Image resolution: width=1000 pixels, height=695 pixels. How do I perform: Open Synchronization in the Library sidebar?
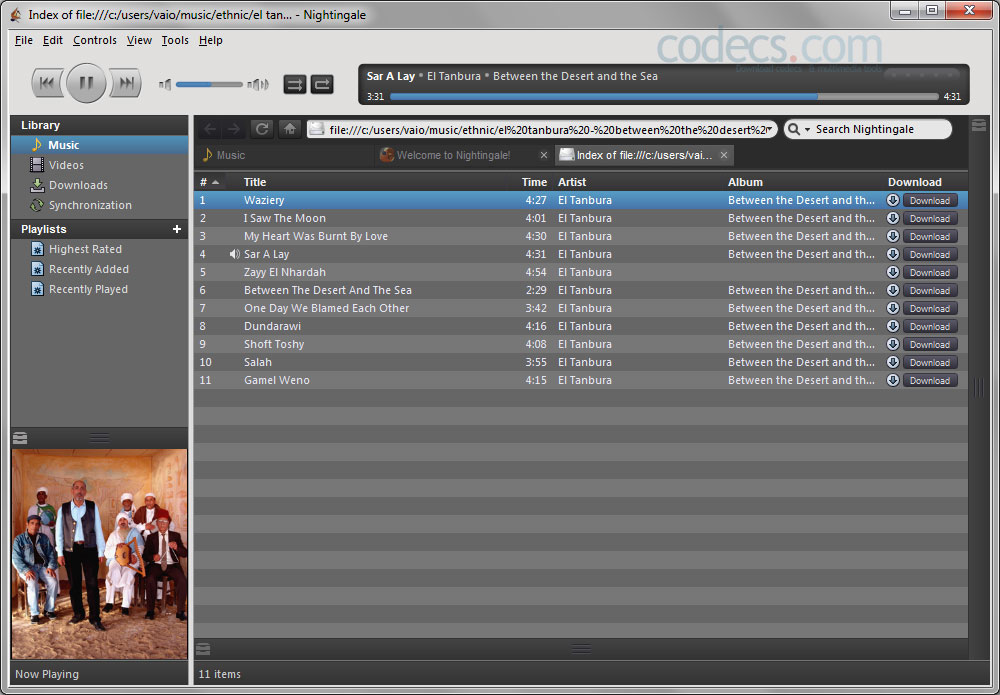click(99, 205)
